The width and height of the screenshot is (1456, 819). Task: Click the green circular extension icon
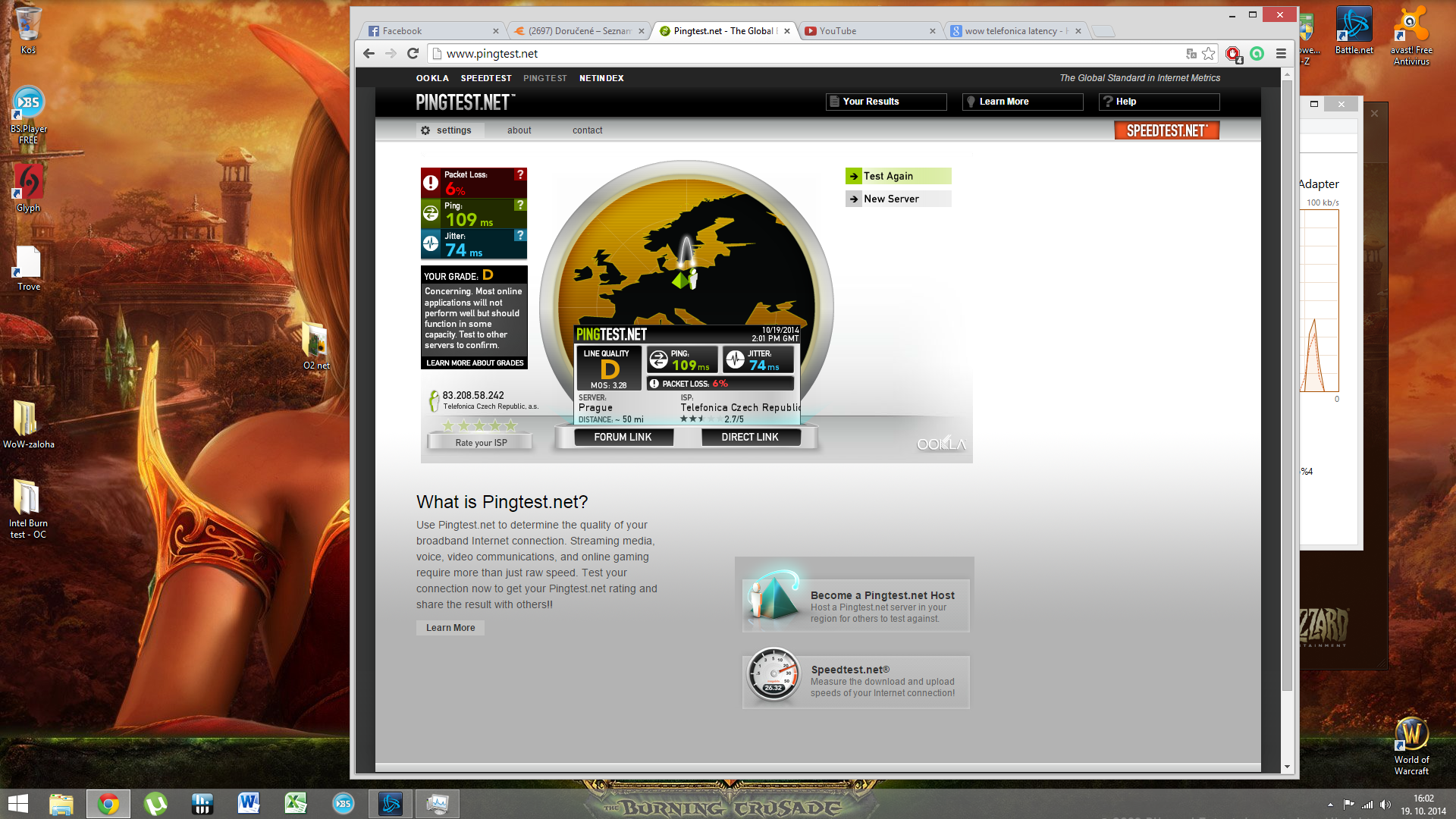click(1257, 53)
